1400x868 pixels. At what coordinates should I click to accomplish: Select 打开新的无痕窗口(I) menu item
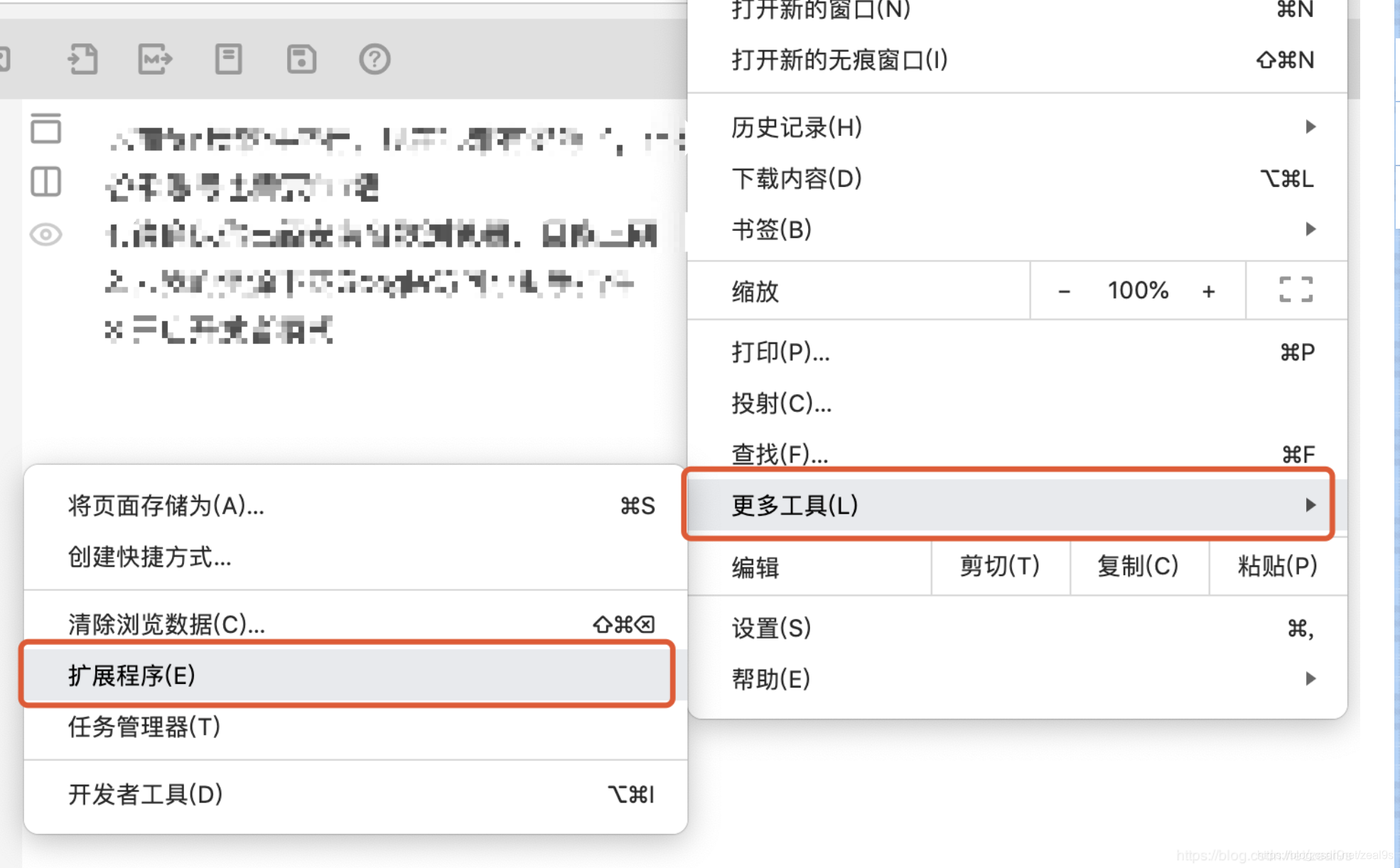pyautogui.click(x=1018, y=60)
